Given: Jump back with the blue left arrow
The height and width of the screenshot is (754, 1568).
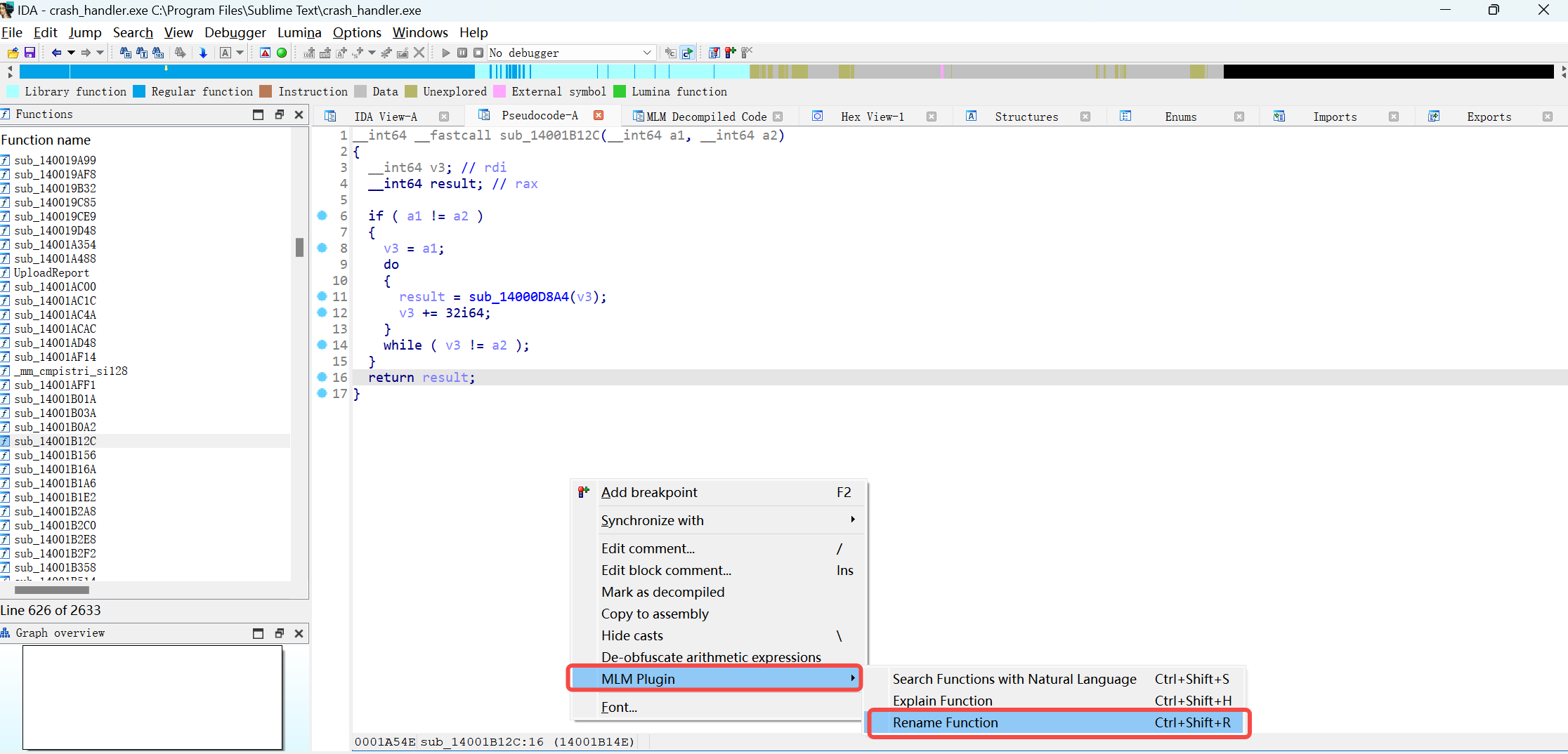Looking at the screenshot, I should click(56, 53).
